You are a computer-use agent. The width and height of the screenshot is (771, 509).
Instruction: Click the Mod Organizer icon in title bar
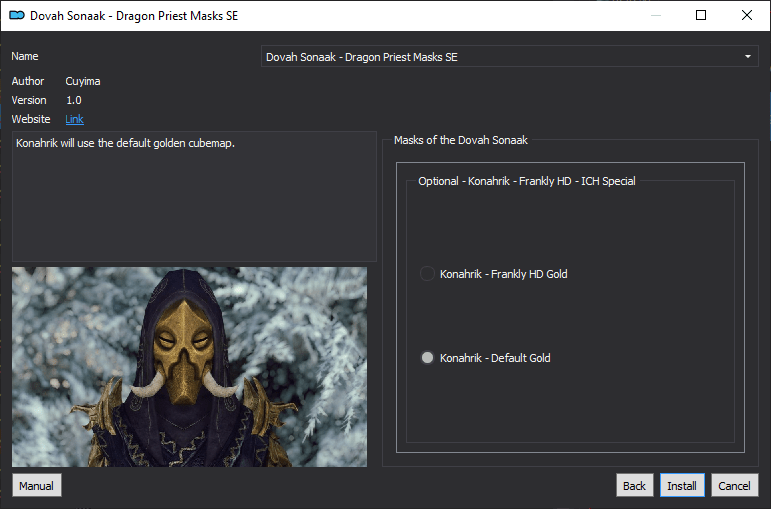click(17, 15)
